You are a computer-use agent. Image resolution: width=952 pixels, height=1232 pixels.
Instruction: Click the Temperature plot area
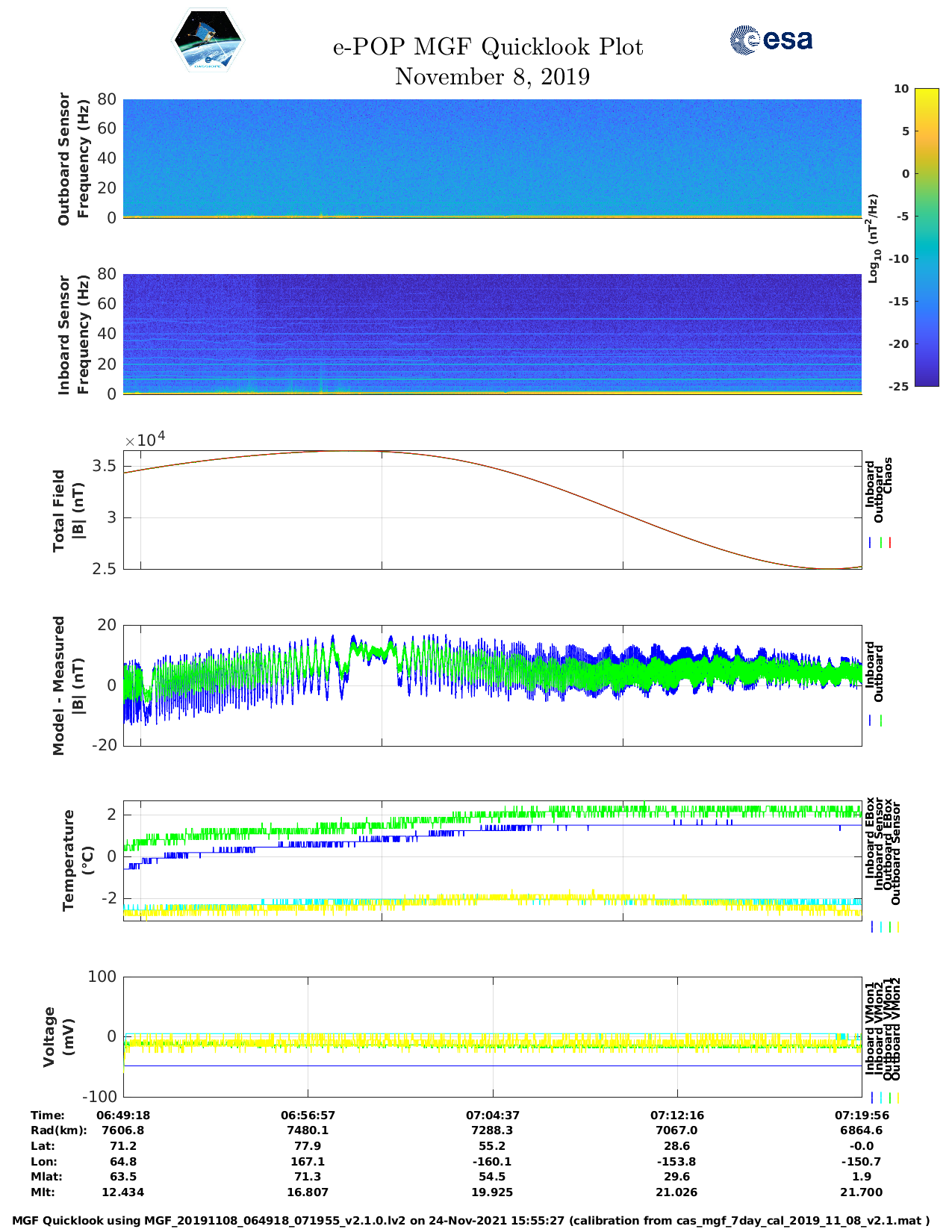pyautogui.click(x=492, y=861)
